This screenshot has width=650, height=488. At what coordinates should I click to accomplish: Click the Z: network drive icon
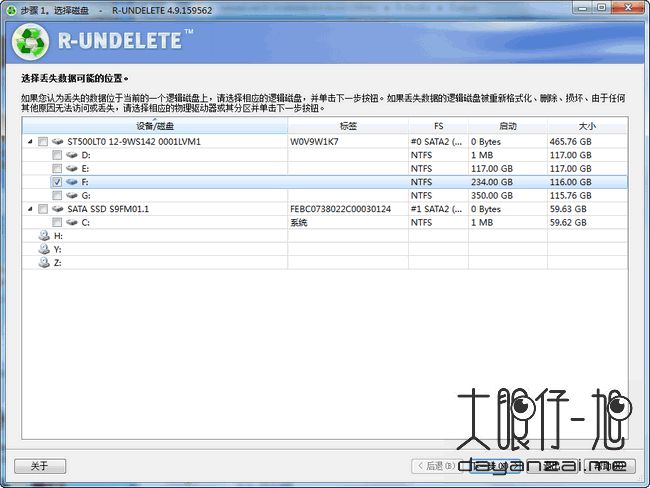tap(44, 262)
